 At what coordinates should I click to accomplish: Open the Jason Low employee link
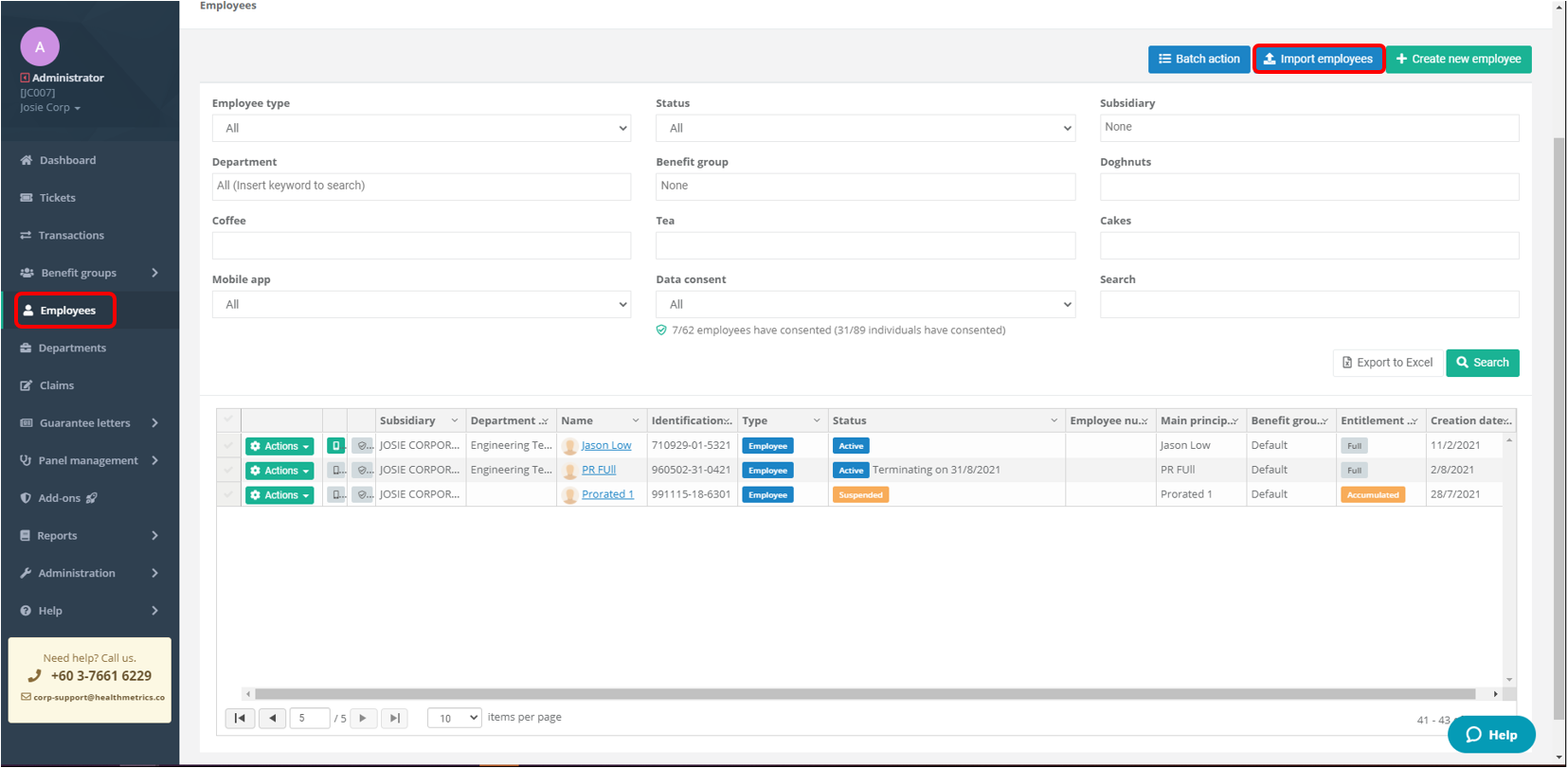[605, 446]
